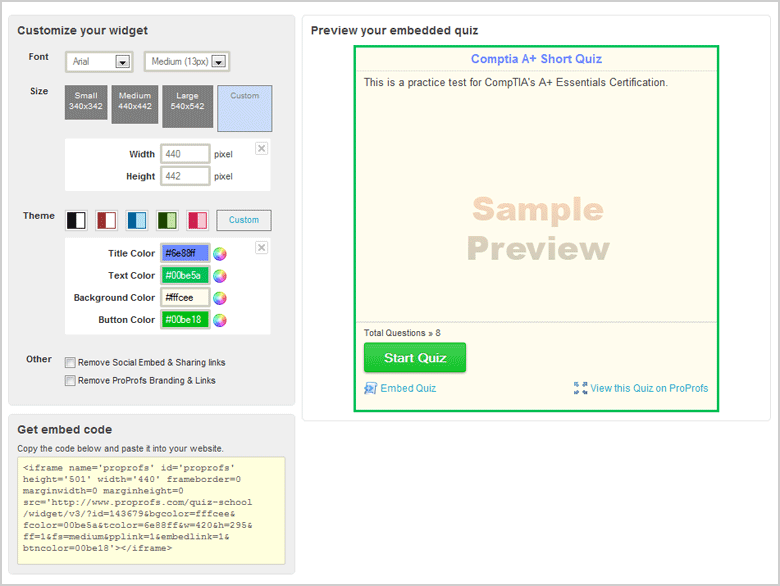
Task: Click the Embed Quiz icon
Action: coord(371,388)
